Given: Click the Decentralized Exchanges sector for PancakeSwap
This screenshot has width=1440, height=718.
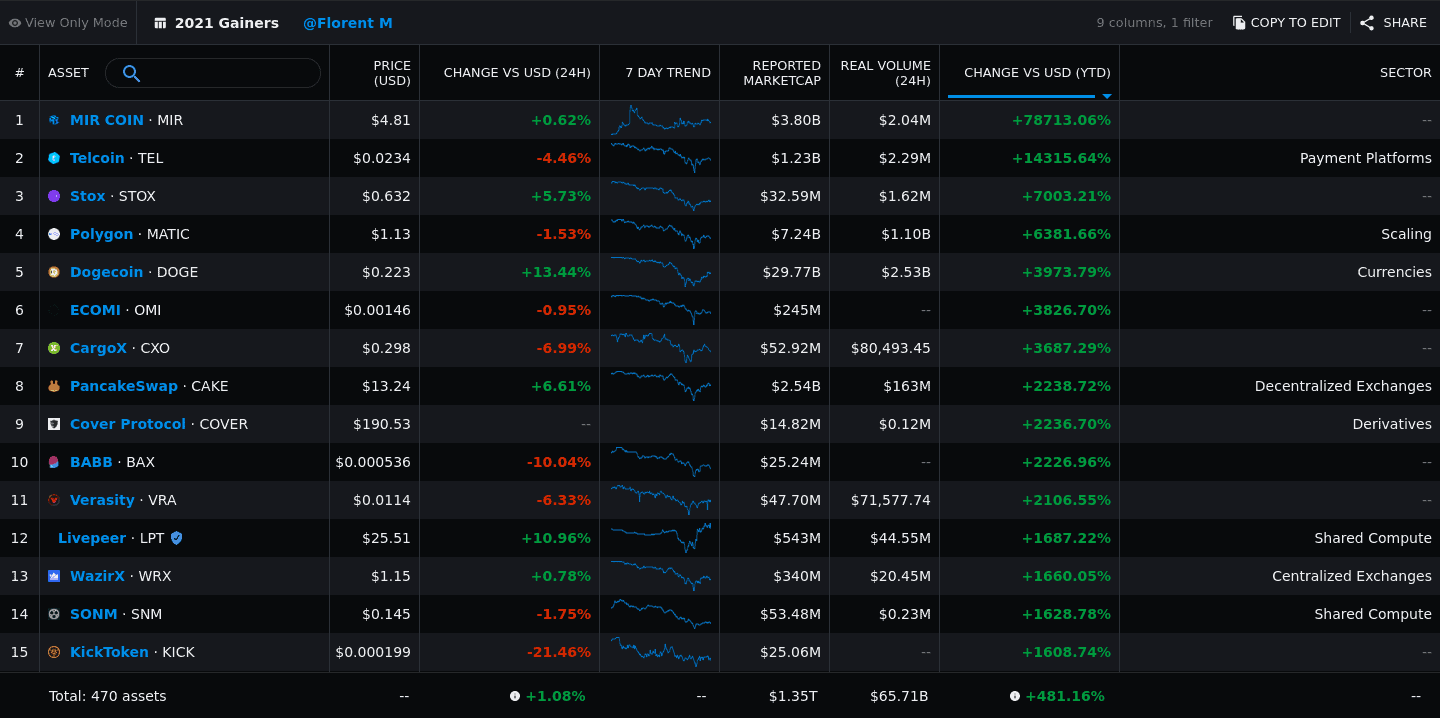Looking at the screenshot, I should point(1343,386).
